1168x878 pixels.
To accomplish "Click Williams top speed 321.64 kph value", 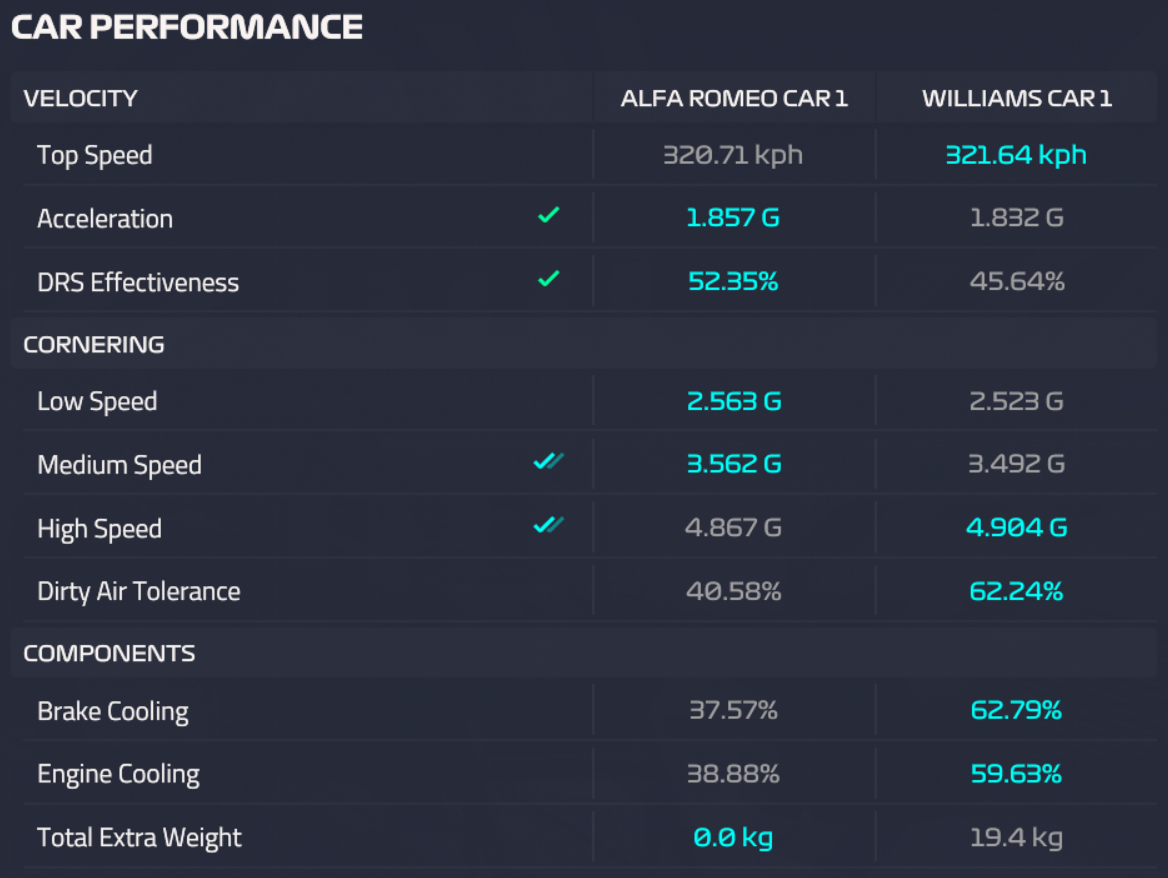I will pos(1016,155).
